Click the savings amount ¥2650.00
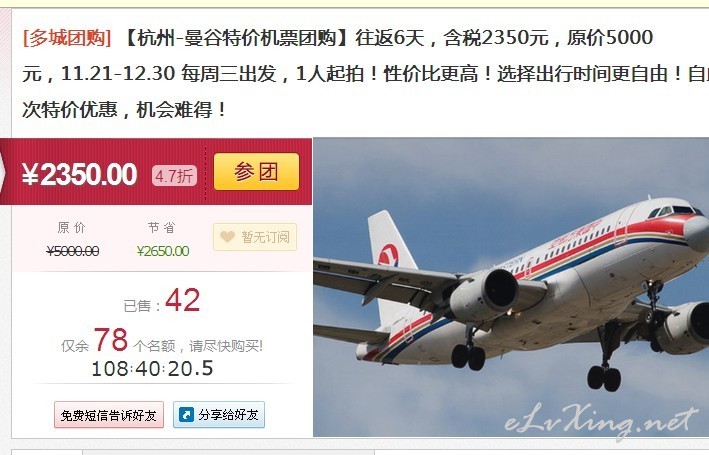Screen dimensions: 709x455 [163, 251]
